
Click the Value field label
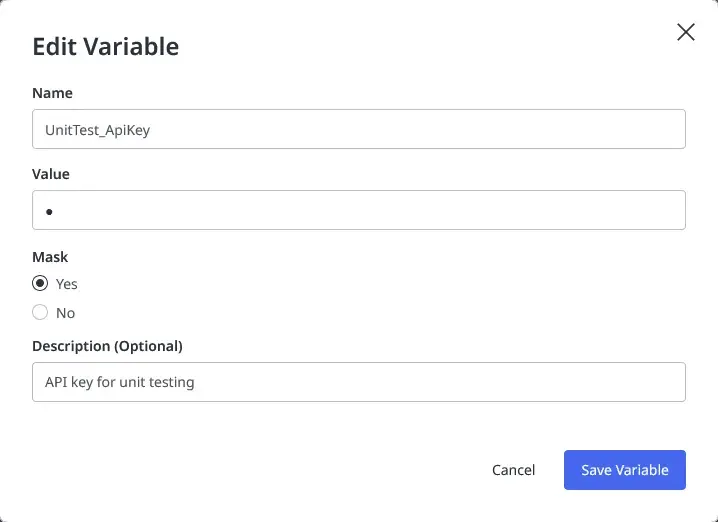point(51,174)
